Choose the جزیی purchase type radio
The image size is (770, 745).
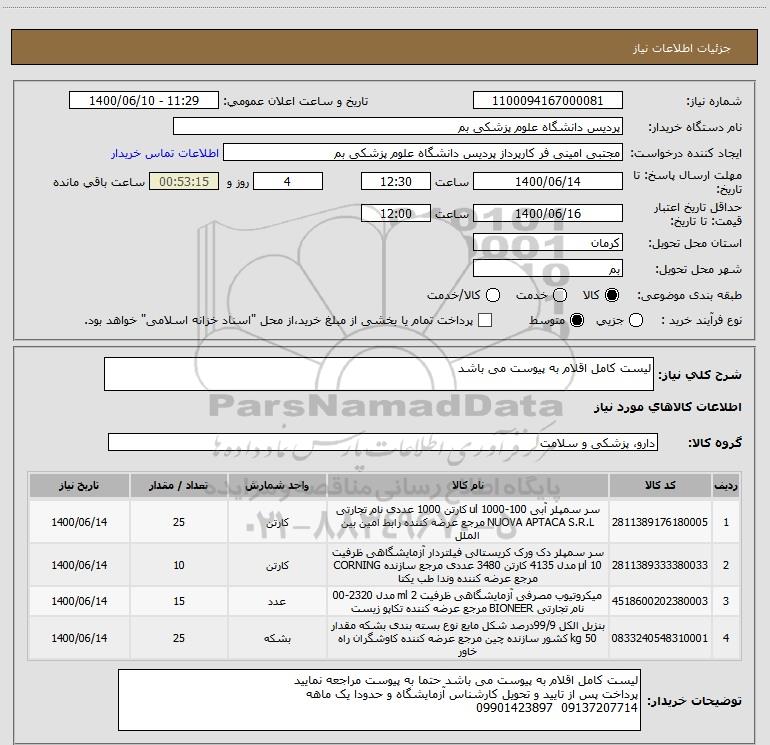point(636,320)
